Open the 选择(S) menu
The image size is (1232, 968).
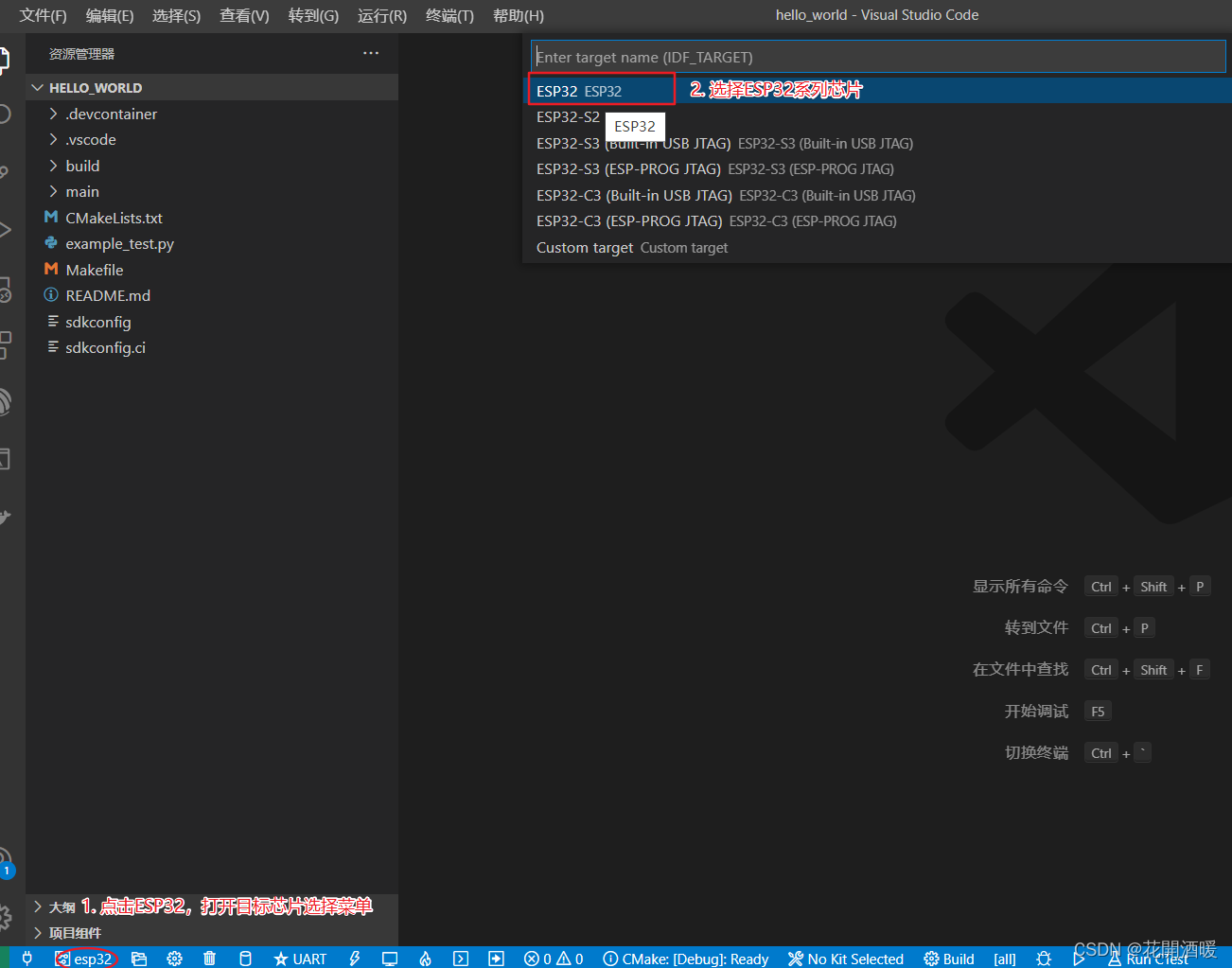point(176,15)
